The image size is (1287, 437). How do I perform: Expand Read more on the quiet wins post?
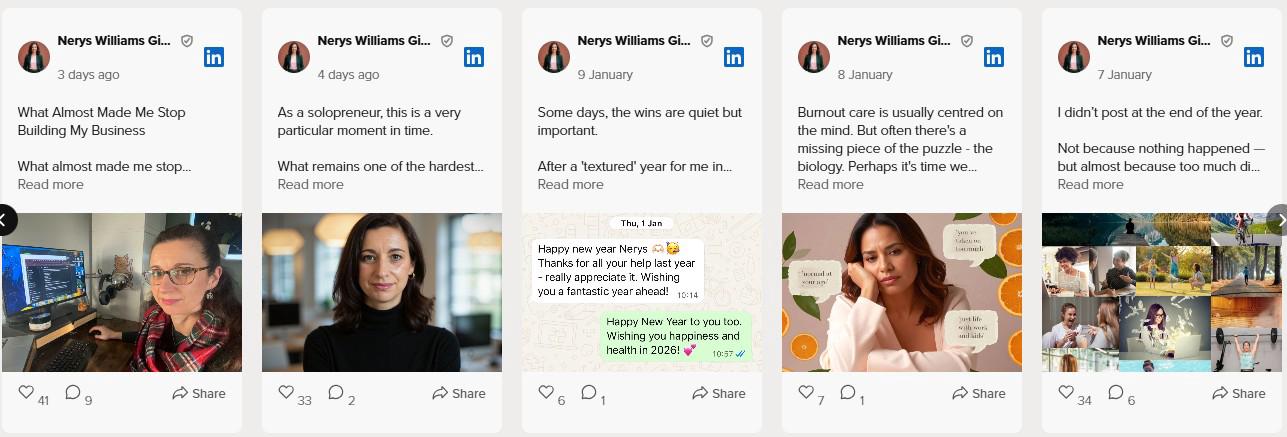570,184
